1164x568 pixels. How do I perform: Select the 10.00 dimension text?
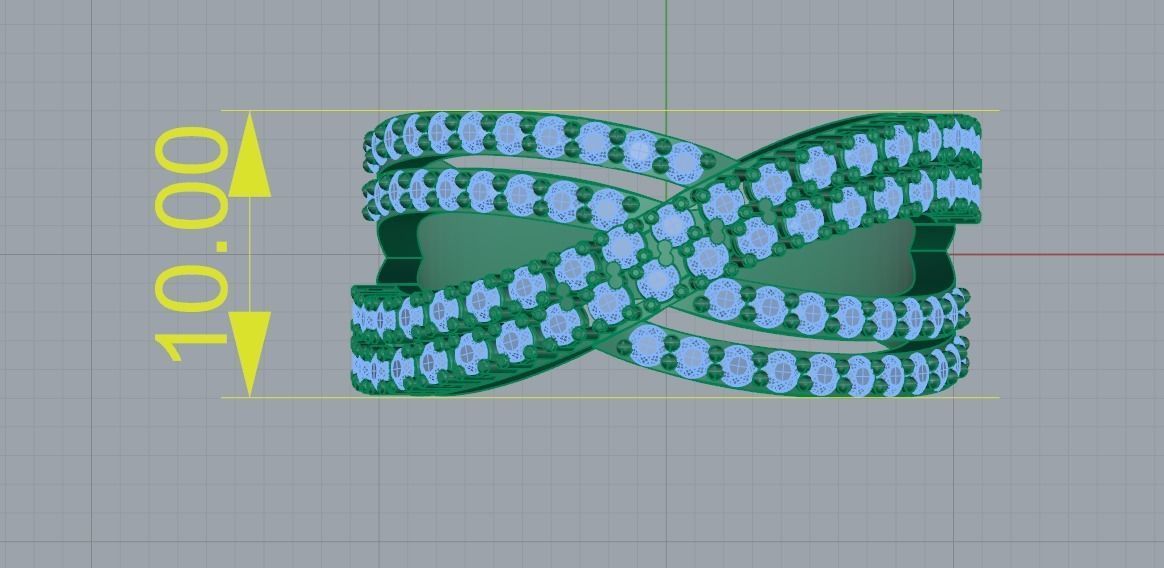(192, 244)
